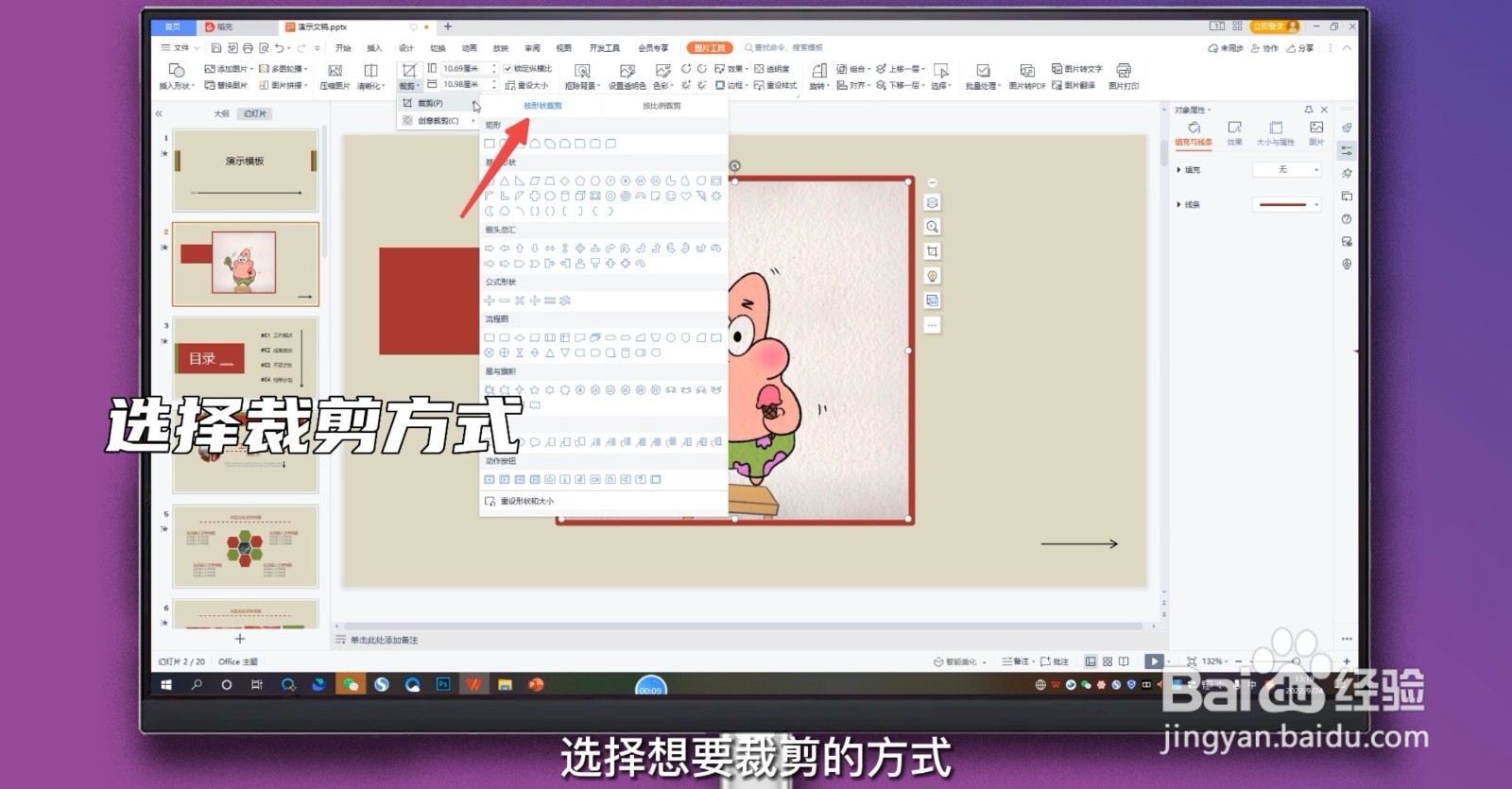This screenshot has width=1512, height=789.
Task: Click the layers icon beside the picture
Action: (932, 202)
